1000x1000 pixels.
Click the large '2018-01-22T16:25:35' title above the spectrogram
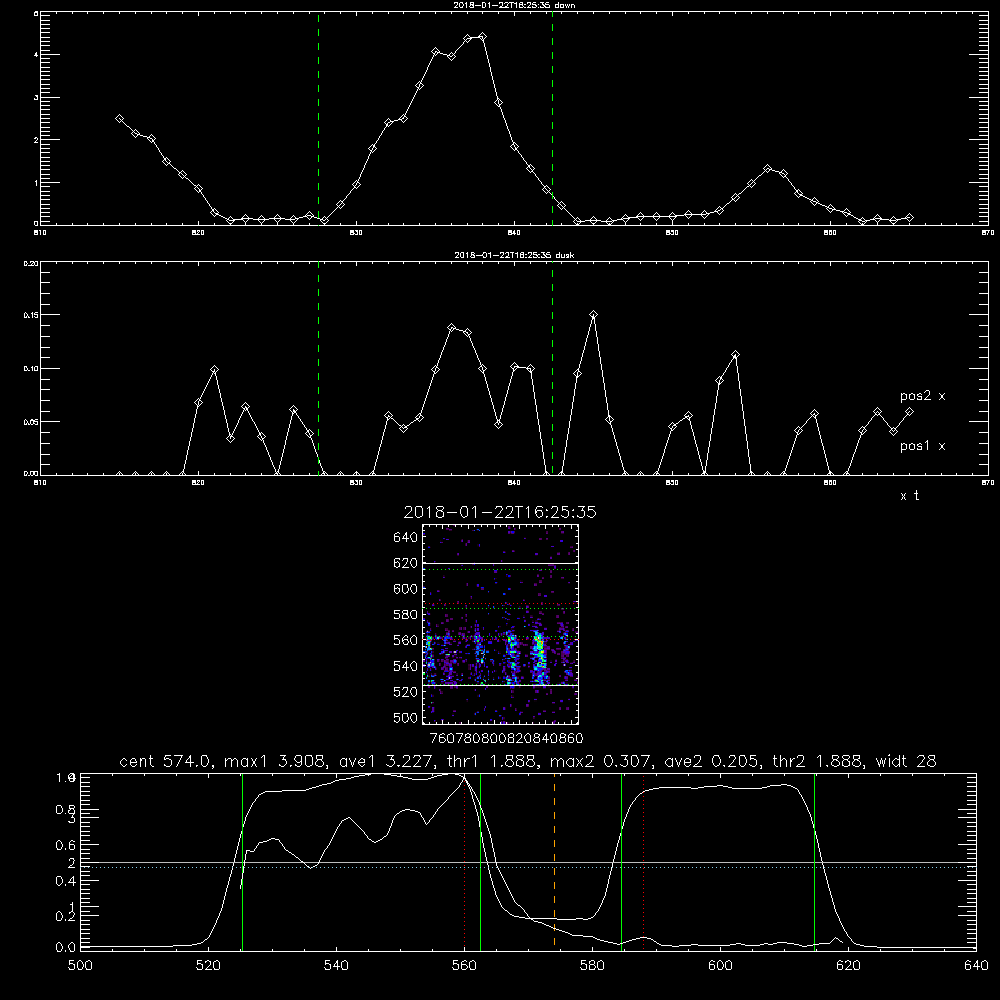click(x=500, y=512)
